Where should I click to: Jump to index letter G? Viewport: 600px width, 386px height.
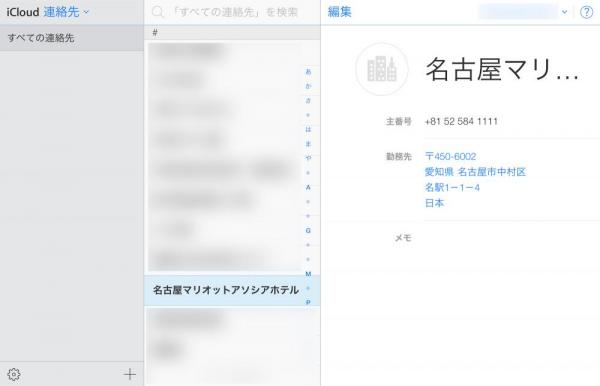[308, 231]
